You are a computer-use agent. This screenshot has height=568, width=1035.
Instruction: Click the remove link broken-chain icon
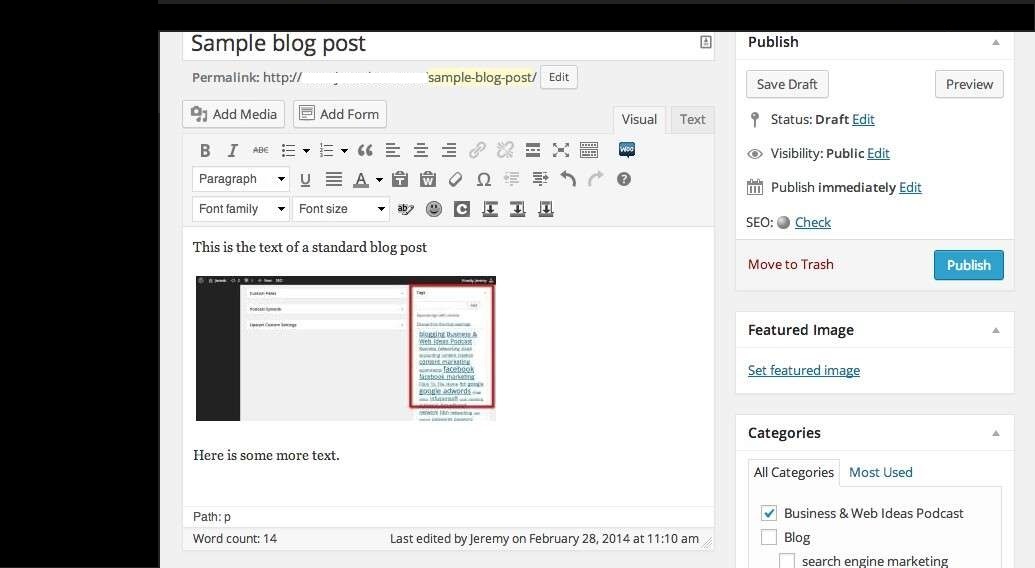(505, 150)
